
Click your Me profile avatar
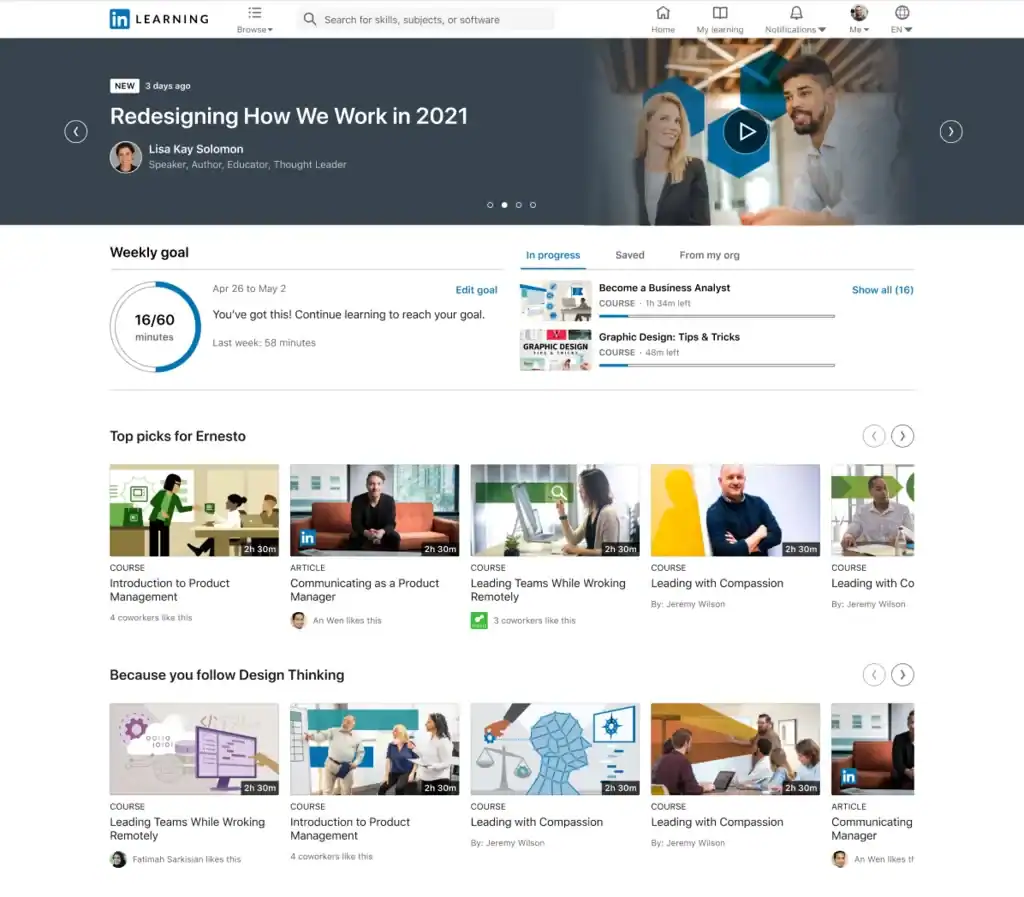[x=858, y=13]
